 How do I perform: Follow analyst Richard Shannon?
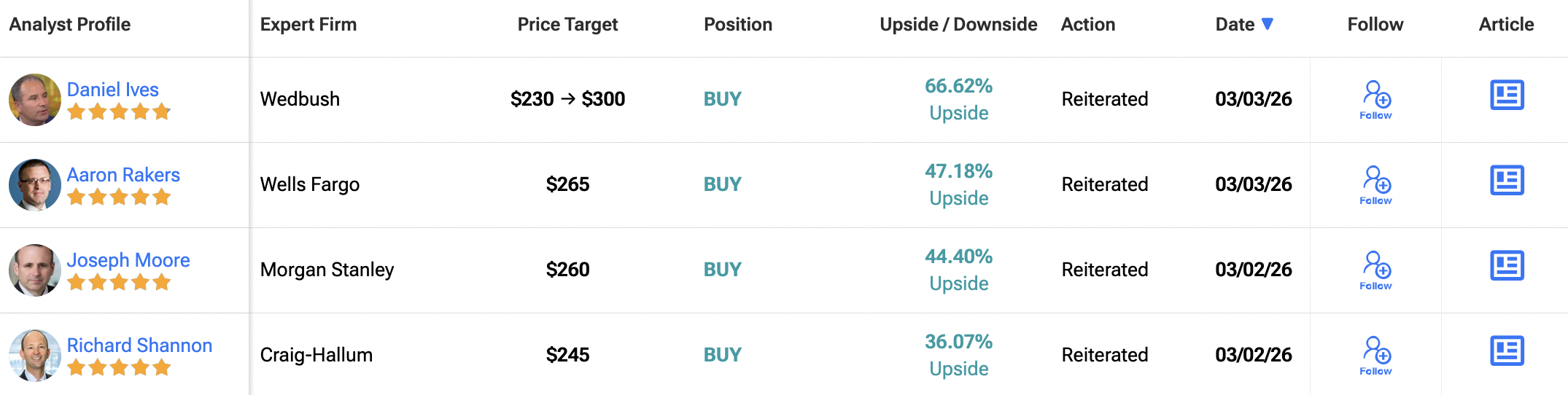point(1375,356)
